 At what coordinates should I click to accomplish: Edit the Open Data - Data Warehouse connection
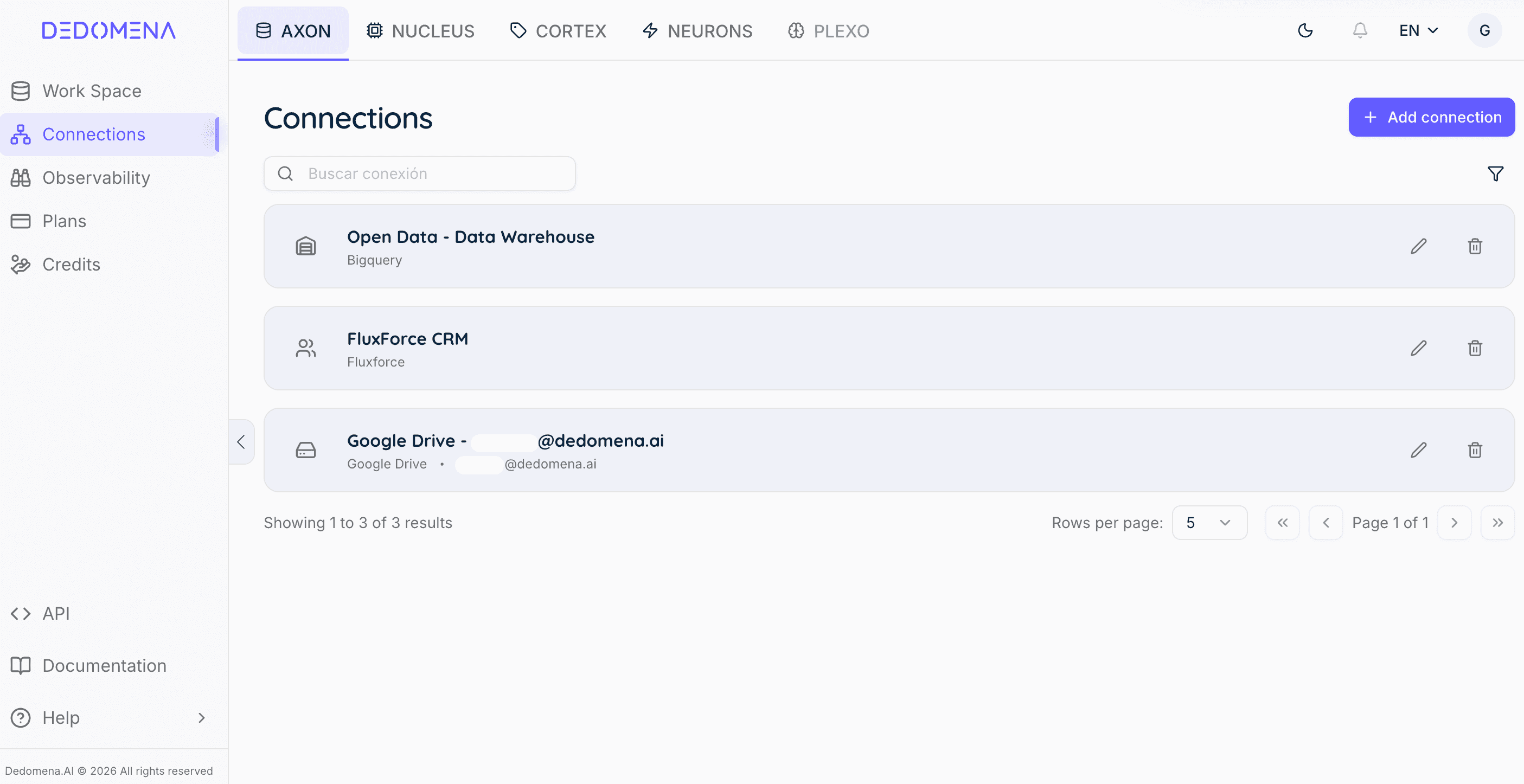click(x=1419, y=246)
